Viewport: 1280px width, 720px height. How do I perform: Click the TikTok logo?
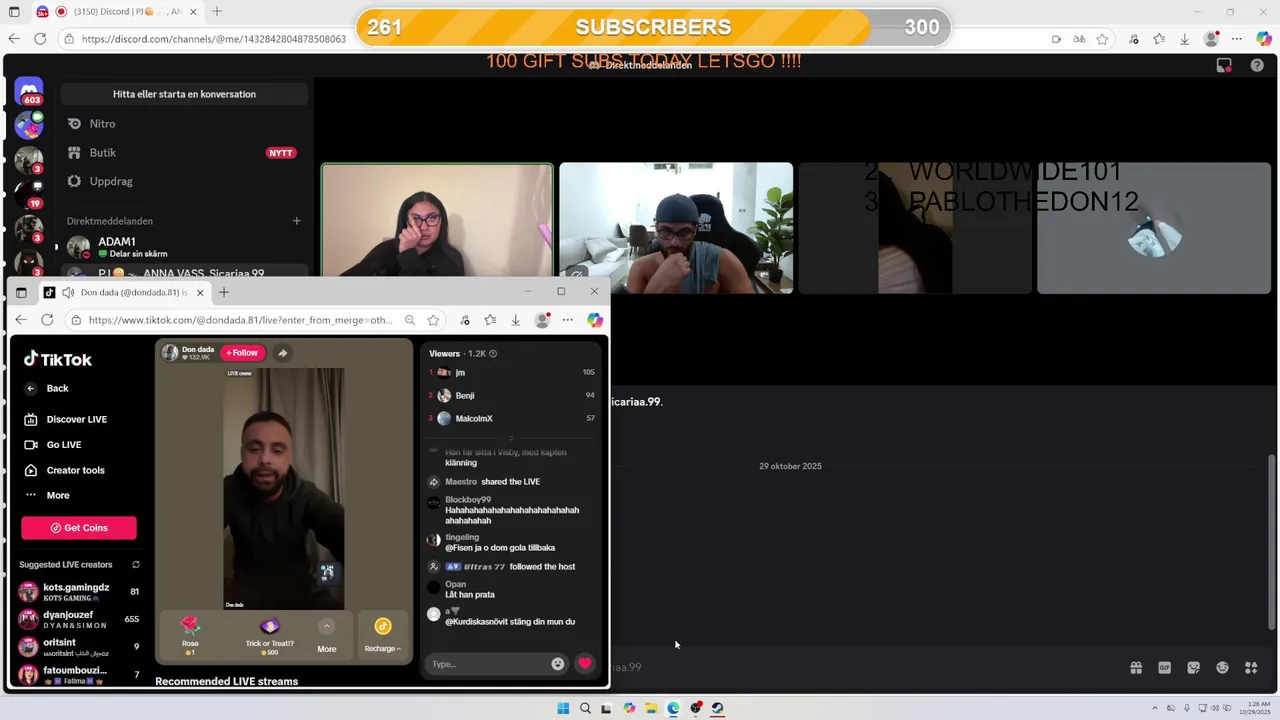pos(58,360)
